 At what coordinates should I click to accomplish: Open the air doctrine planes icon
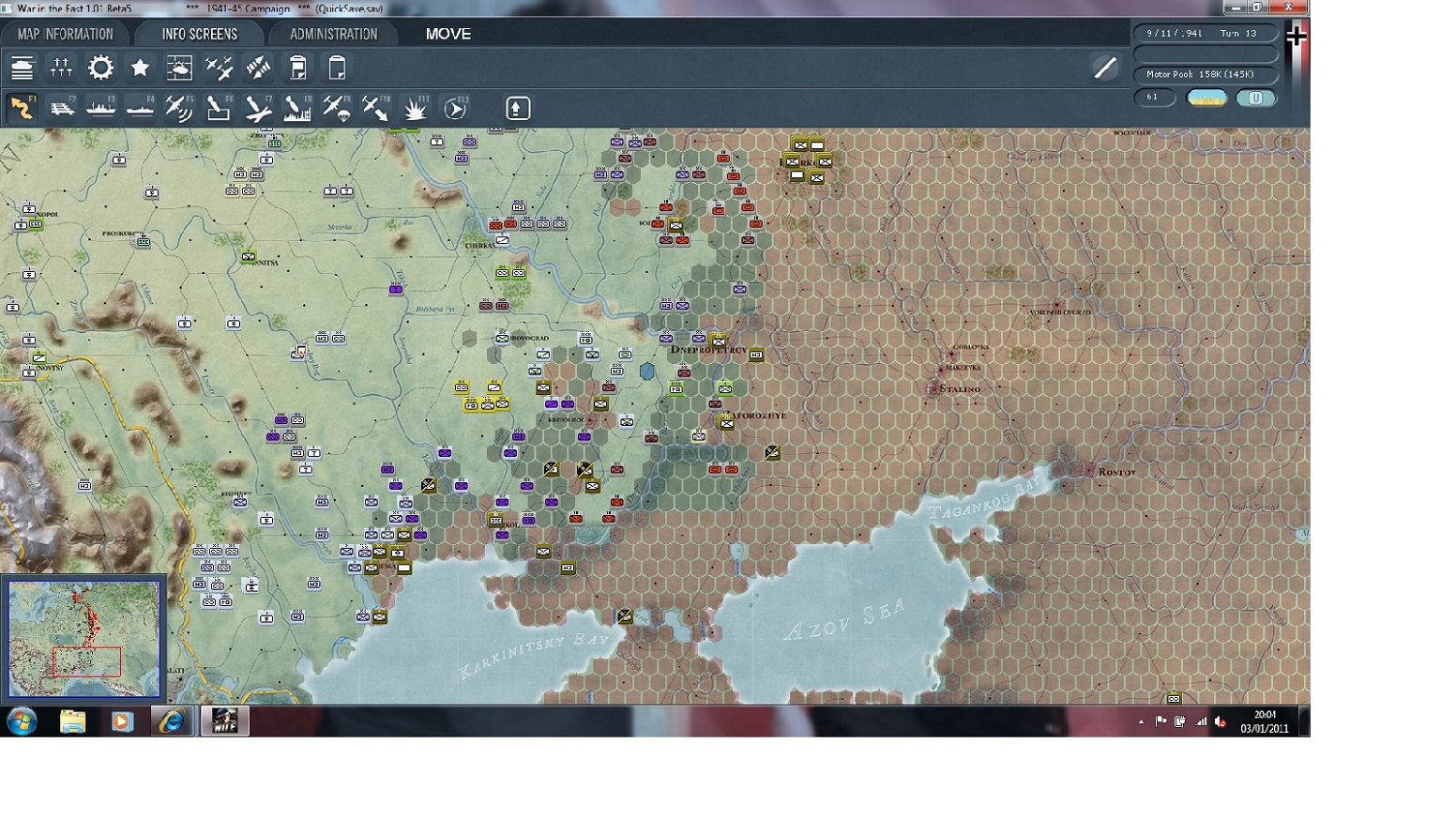tap(219, 68)
